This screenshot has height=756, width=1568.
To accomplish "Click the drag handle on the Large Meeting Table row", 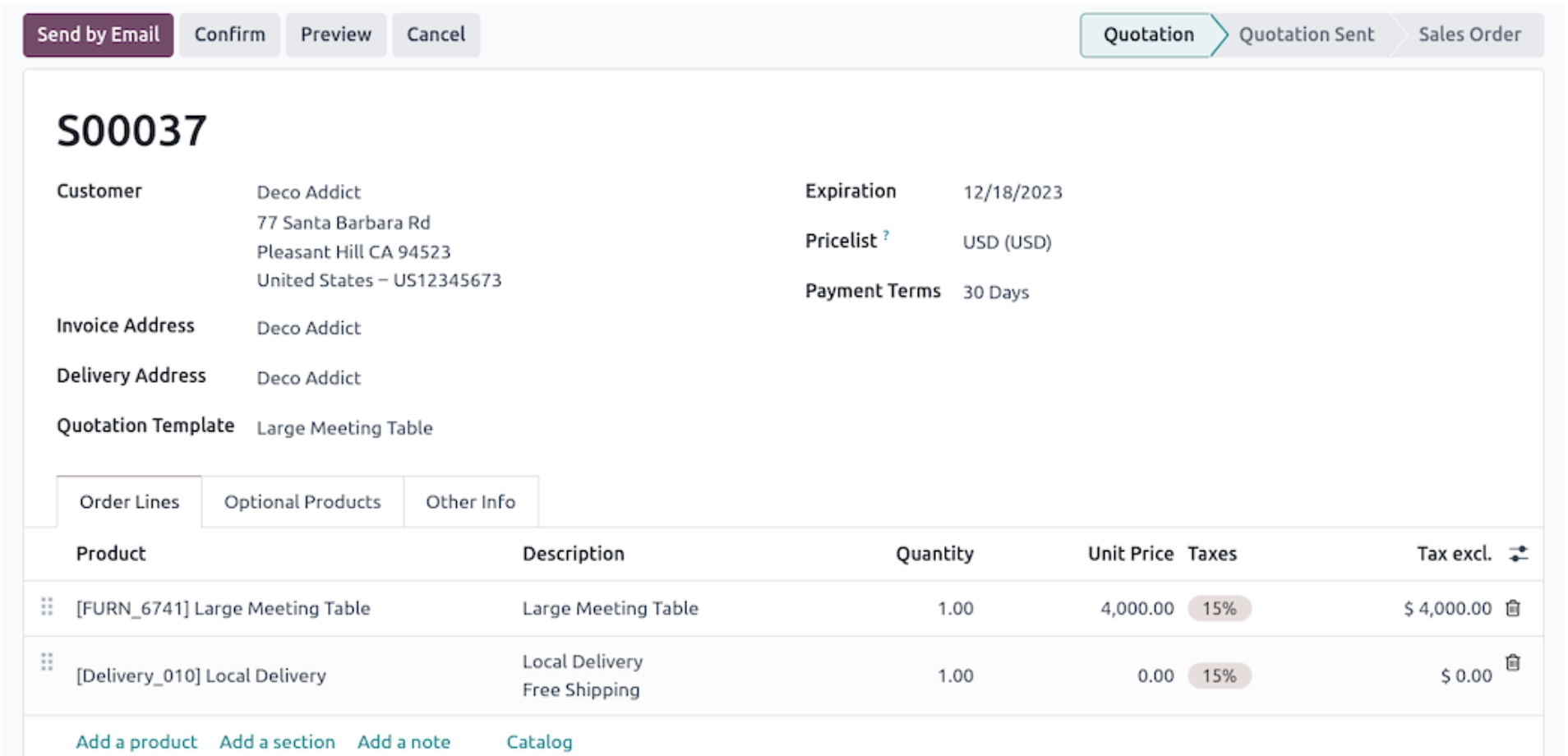I will click(x=46, y=608).
